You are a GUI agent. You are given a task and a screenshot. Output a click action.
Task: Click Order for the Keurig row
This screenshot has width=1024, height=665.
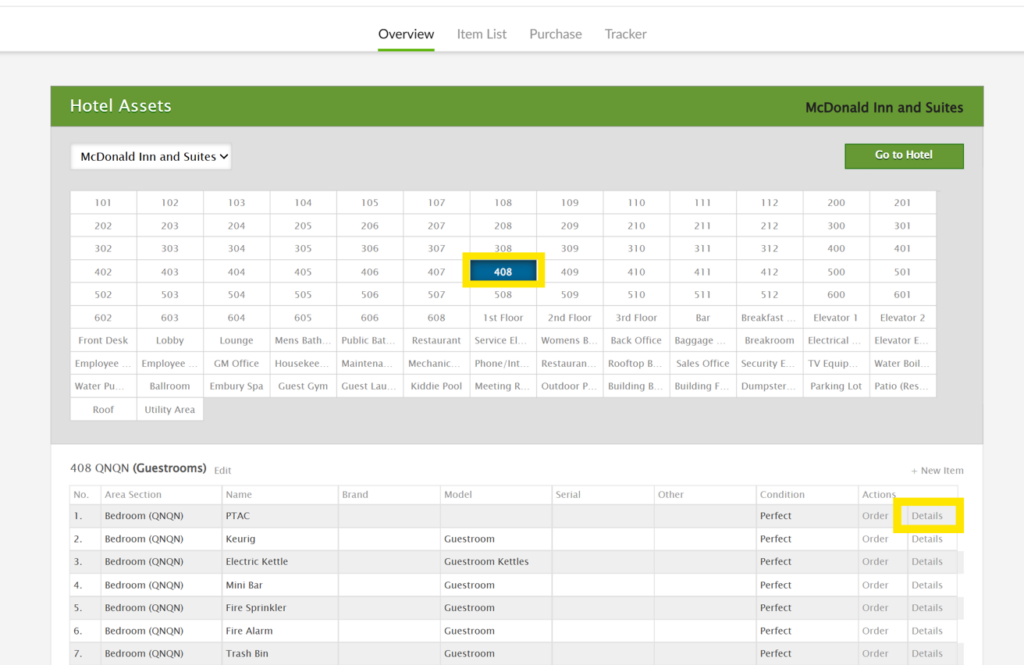(x=875, y=539)
